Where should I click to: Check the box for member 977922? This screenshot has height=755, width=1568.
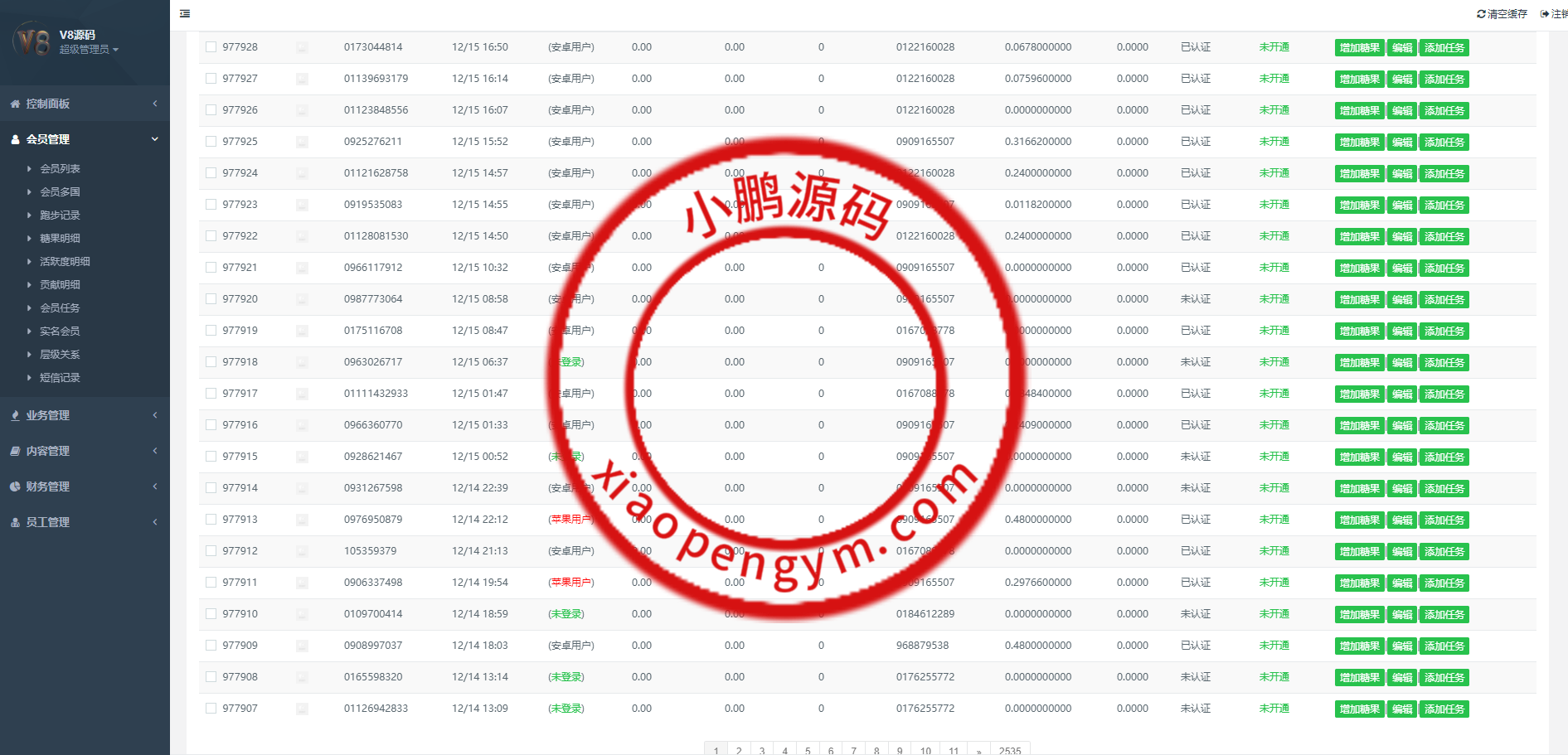click(x=211, y=236)
